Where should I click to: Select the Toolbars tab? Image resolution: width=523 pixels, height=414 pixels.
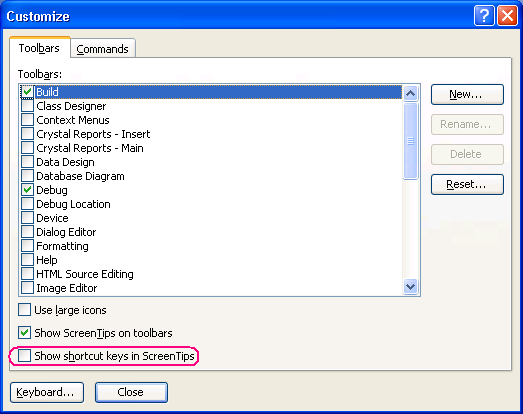pos(39,48)
